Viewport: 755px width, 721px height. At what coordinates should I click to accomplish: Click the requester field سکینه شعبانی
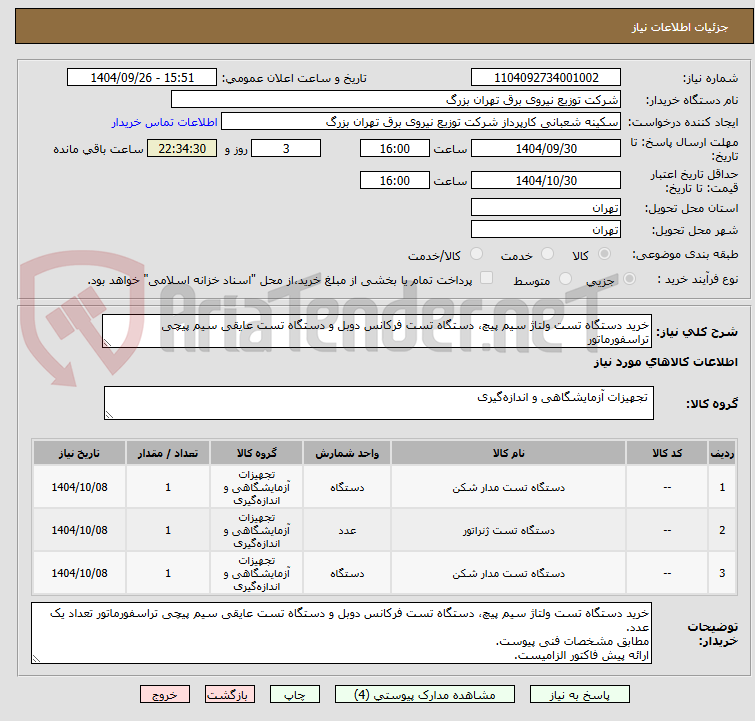coord(421,122)
